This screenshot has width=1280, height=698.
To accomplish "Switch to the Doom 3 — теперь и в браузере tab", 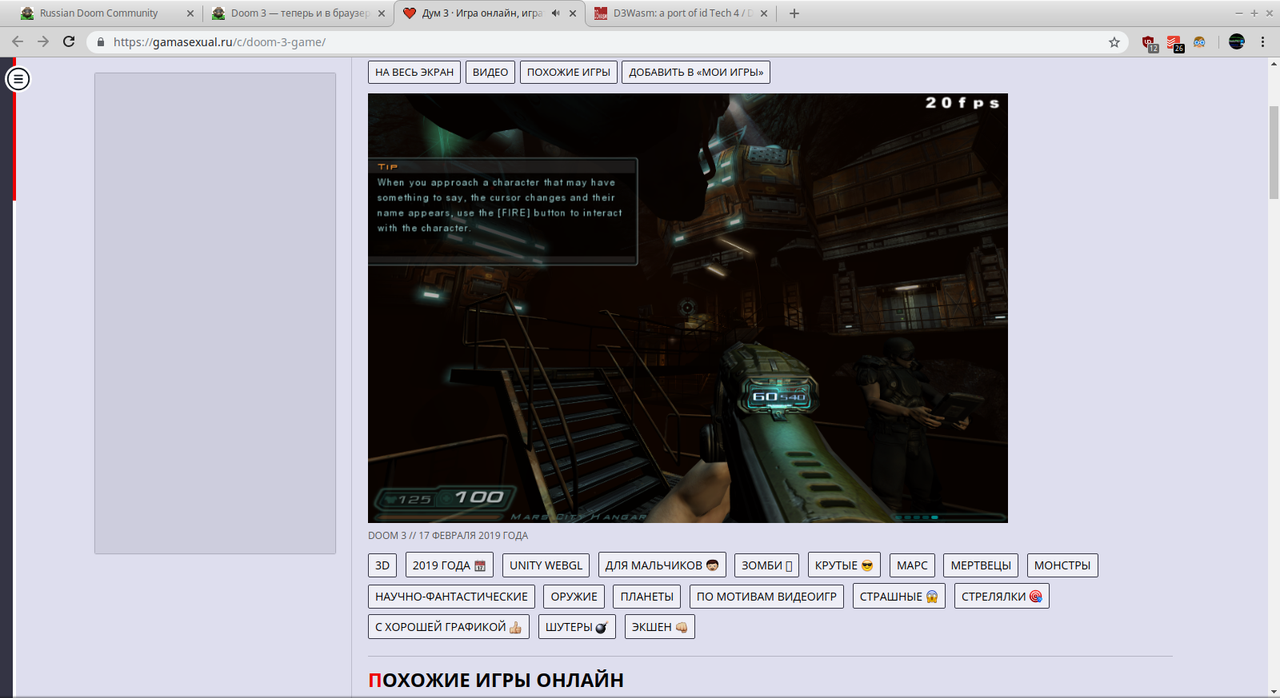I will pos(298,14).
